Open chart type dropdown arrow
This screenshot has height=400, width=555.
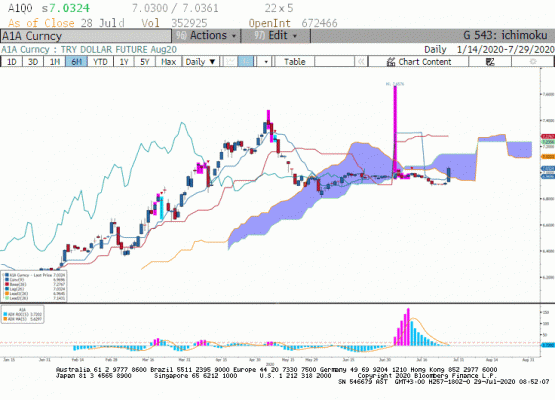266,62
